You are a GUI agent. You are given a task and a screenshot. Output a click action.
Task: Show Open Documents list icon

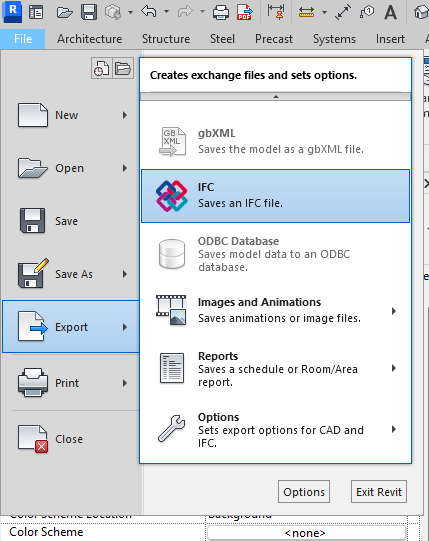tap(123, 68)
